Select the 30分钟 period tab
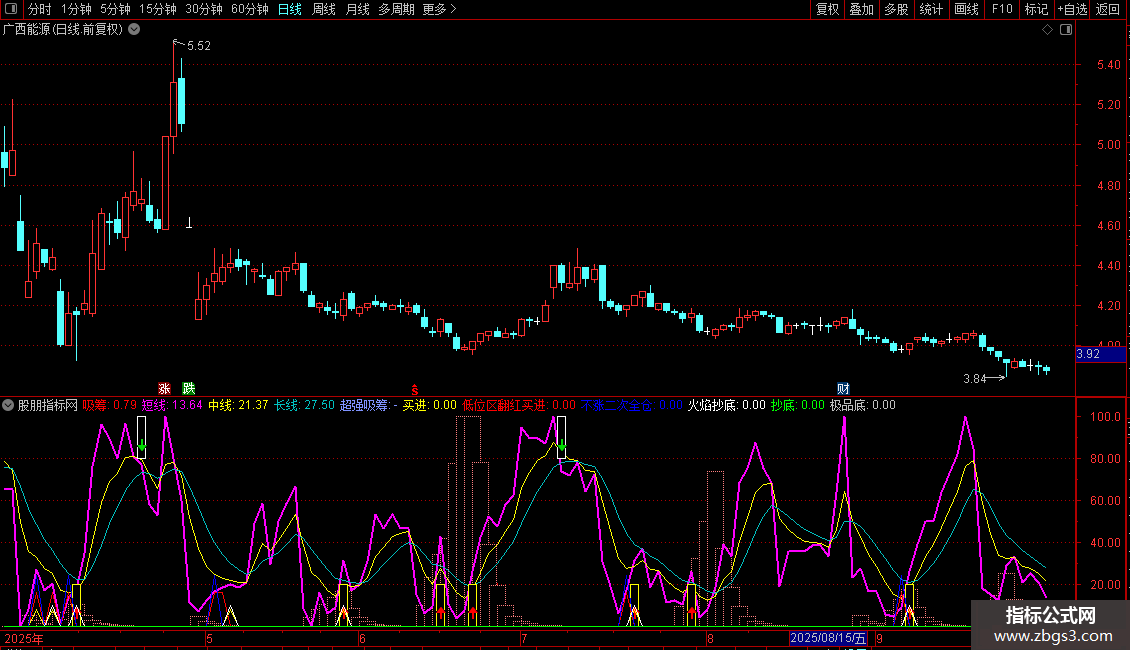 tap(204, 9)
